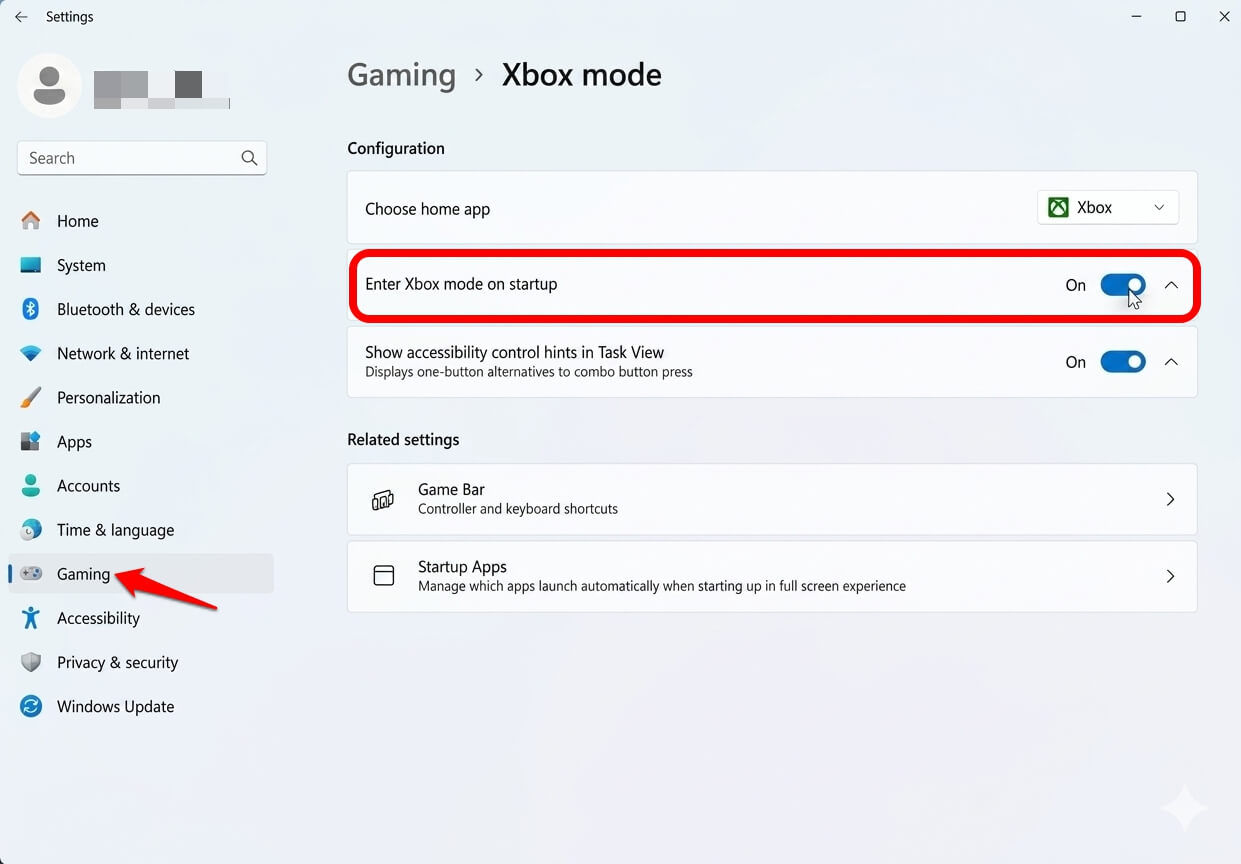Select Personalization in sidebar
The width and height of the screenshot is (1241, 864).
click(141, 397)
